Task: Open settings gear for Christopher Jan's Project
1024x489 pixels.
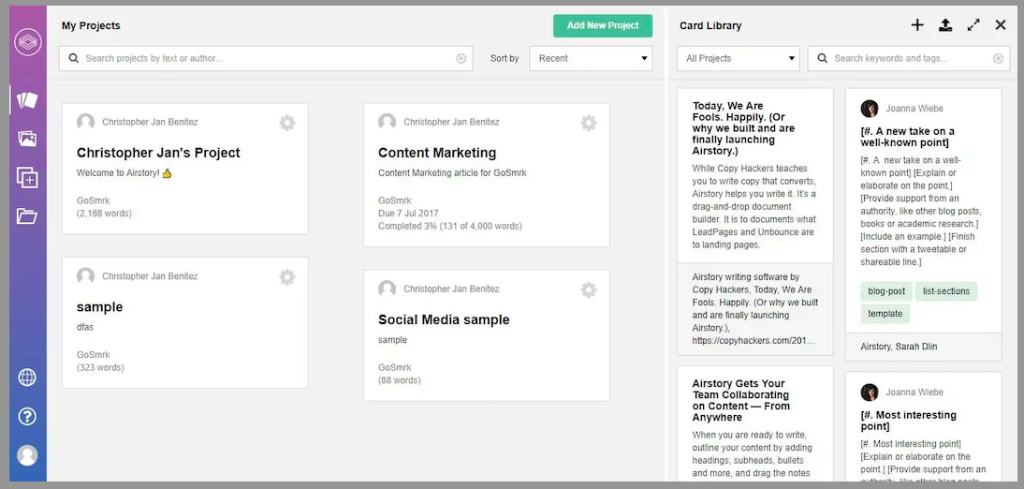Action: click(287, 123)
